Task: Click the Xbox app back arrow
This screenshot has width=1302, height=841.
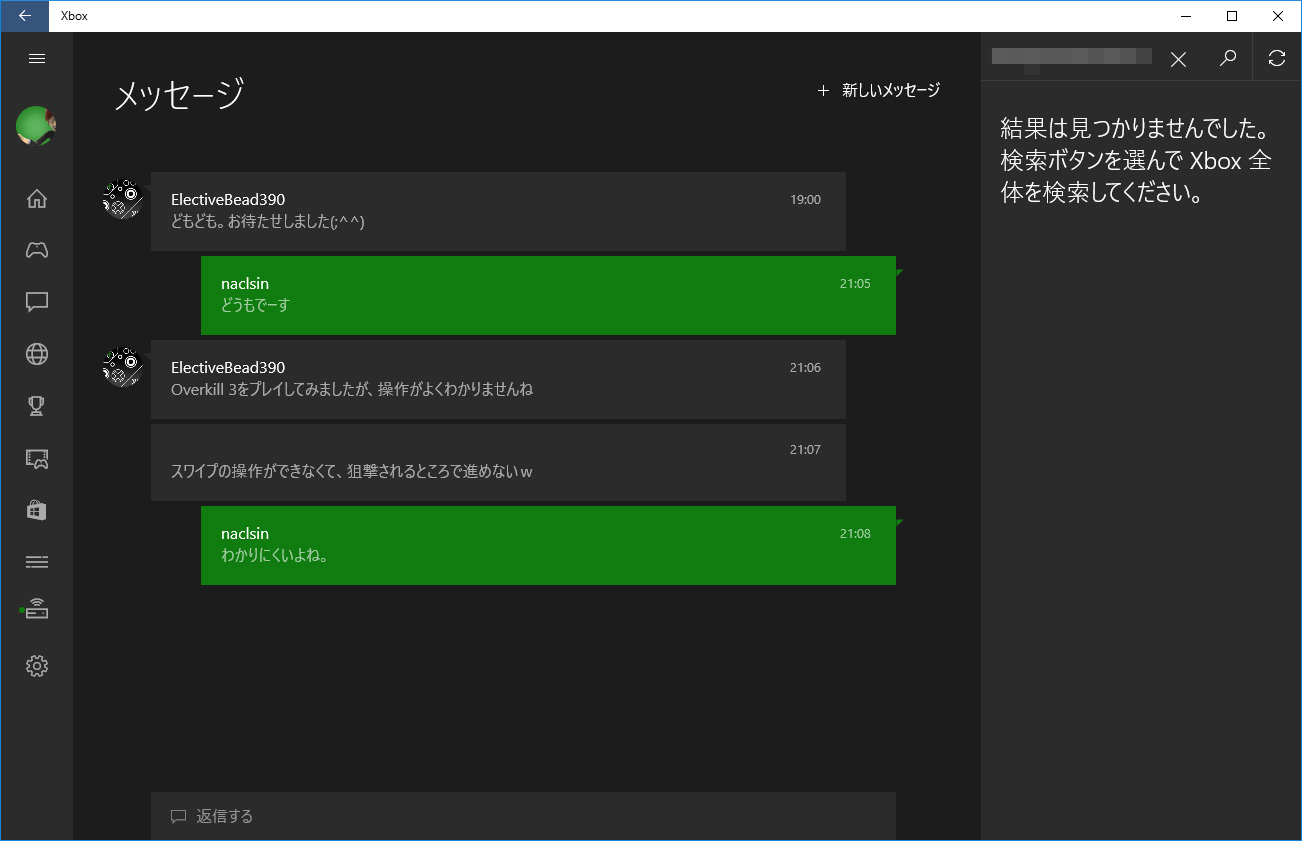Action: point(25,16)
